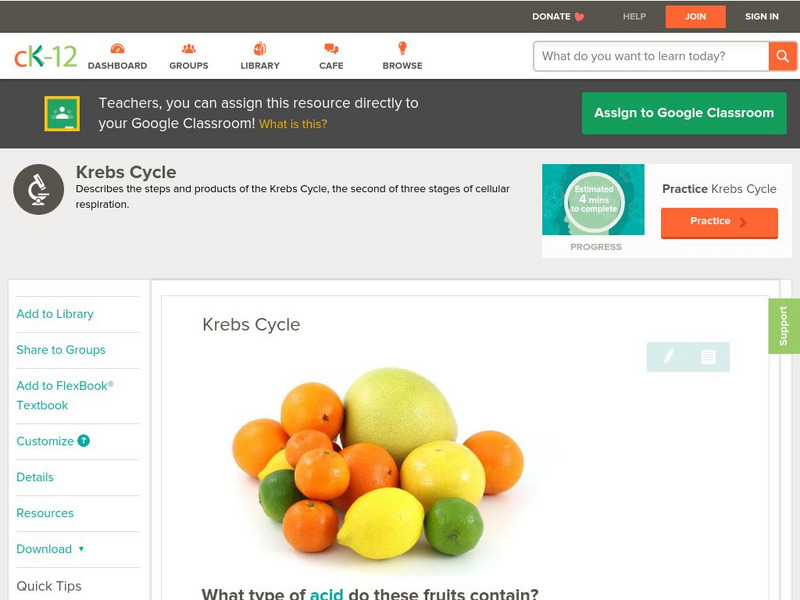Open the Cafe chat bubbles icon

pyautogui.click(x=331, y=48)
